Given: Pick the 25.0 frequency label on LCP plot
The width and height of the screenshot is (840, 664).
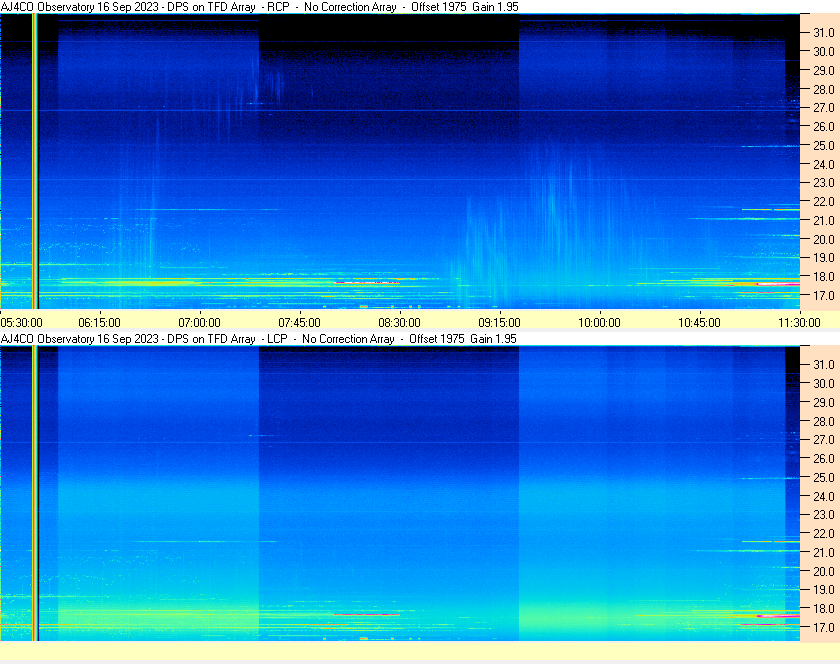Looking at the screenshot, I should 824,477.
